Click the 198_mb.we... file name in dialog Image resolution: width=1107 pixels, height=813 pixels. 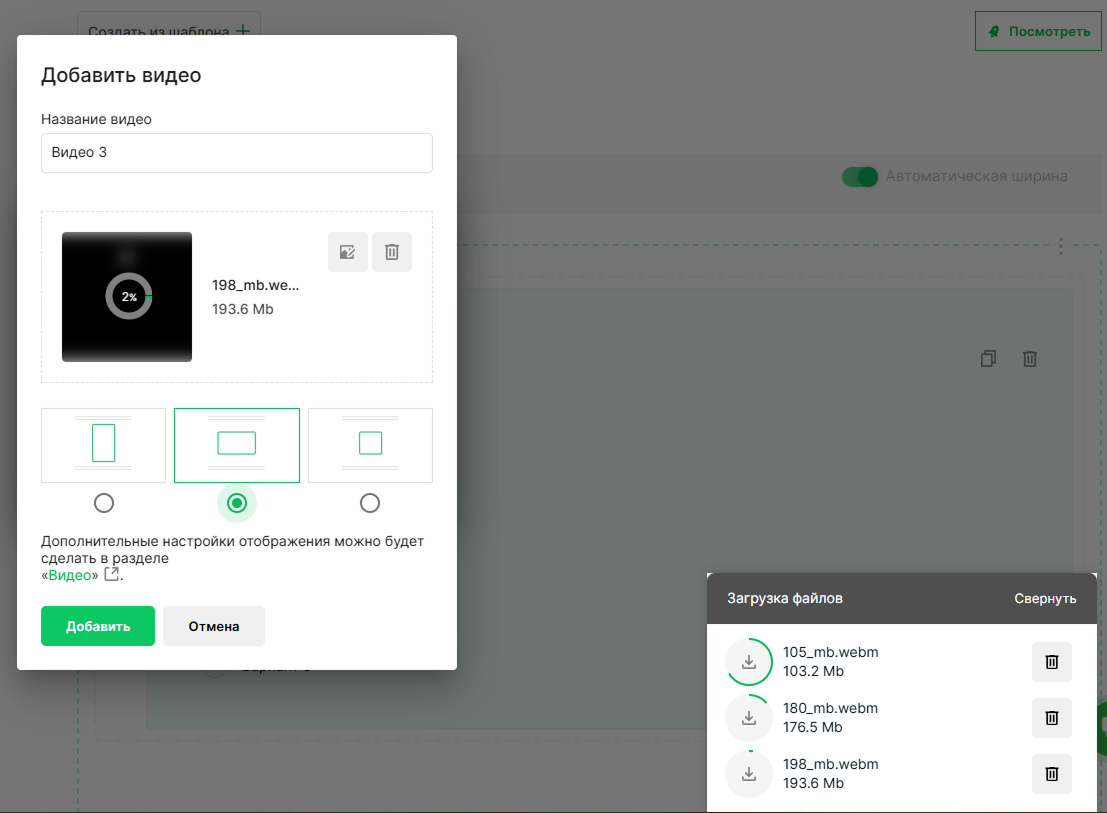tap(256, 285)
